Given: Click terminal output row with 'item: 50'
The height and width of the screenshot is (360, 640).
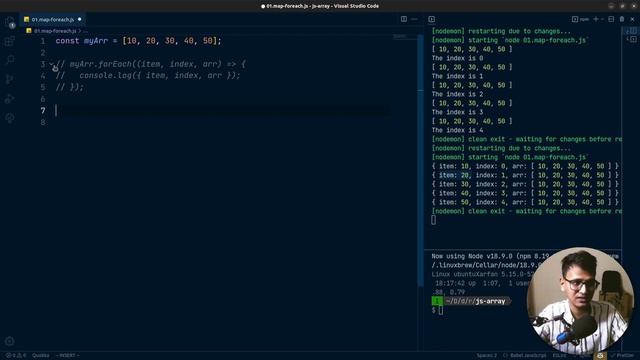Looking at the screenshot, I should (x=525, y=202).
